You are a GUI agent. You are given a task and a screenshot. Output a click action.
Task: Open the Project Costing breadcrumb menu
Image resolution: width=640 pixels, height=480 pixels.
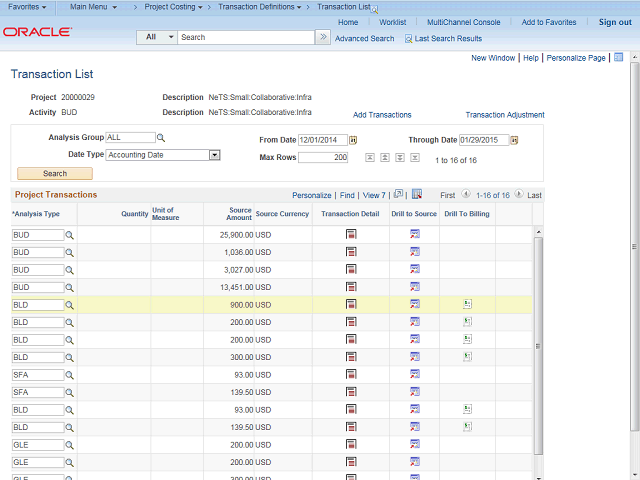point(173,7)
